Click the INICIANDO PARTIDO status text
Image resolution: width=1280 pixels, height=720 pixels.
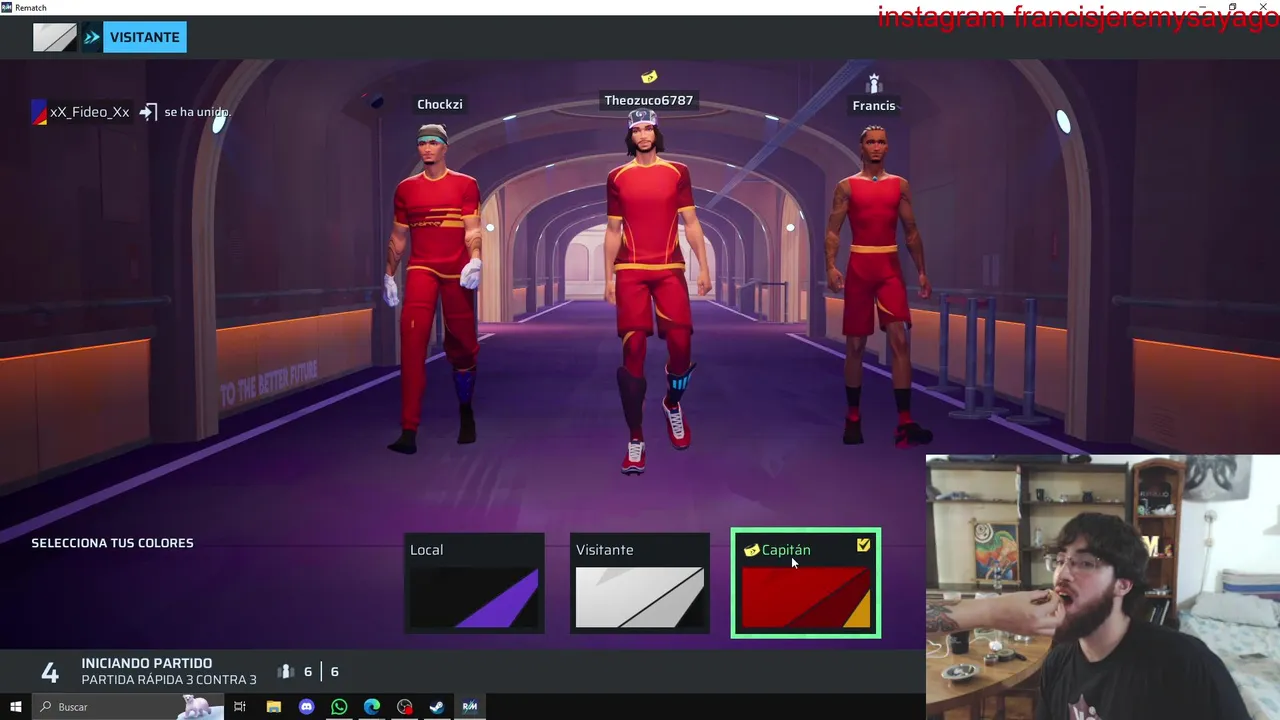(x=147, y=663)
